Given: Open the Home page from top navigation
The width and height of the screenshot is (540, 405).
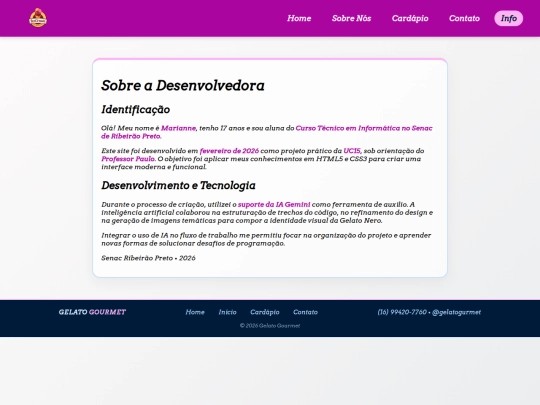Looking at the screenshot, I should pos(299,18).
